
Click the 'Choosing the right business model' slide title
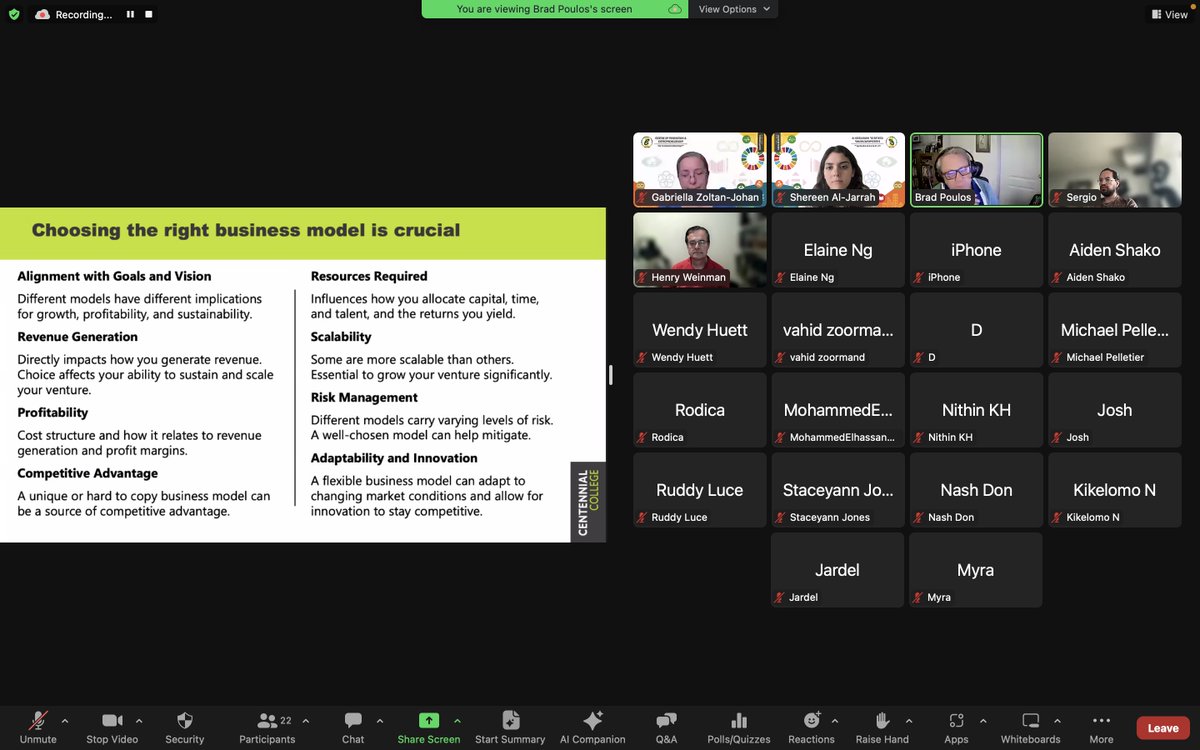tap(246, 230)
